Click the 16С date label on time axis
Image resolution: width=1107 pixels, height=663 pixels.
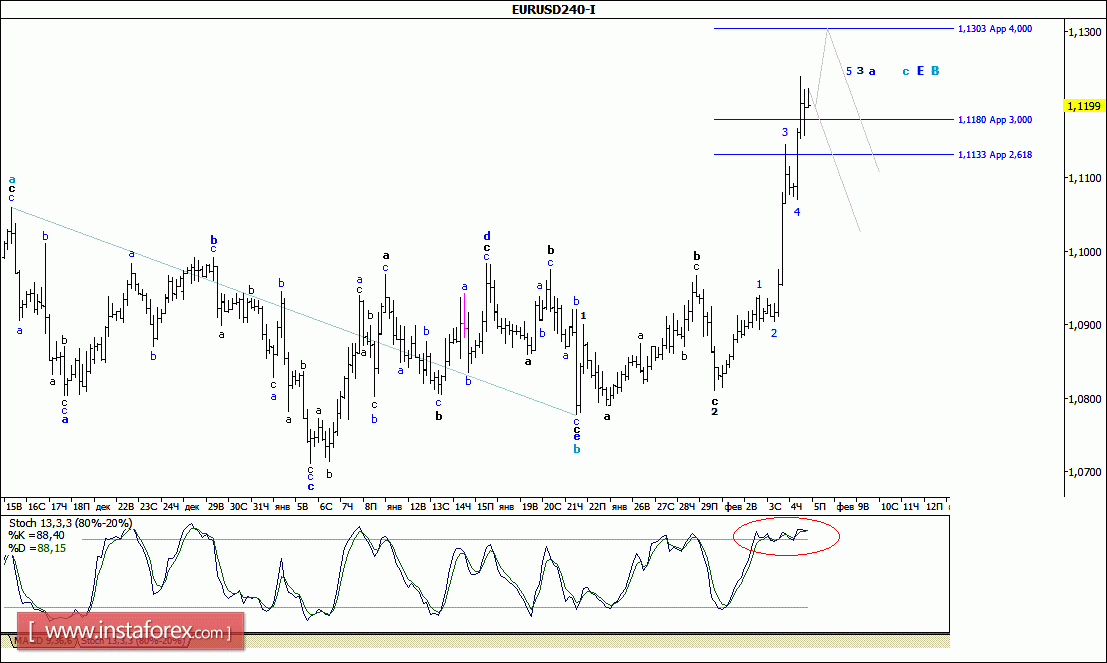coord(36,506)
